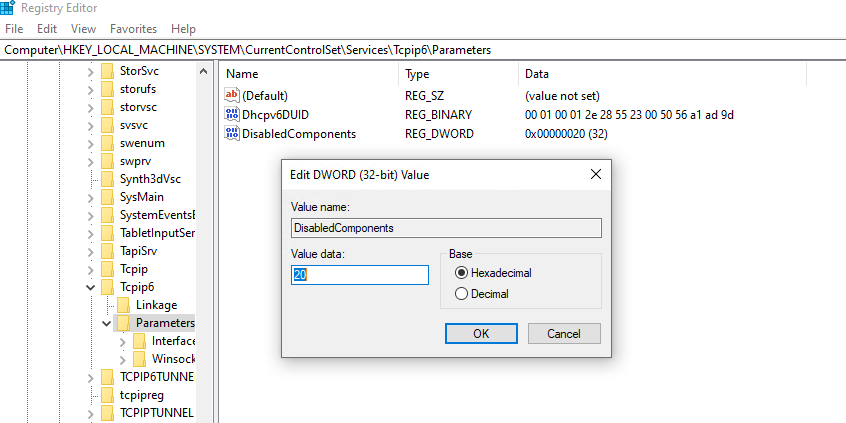
Task: Collapse the Tcpip6 key
Action: (91, 288)
